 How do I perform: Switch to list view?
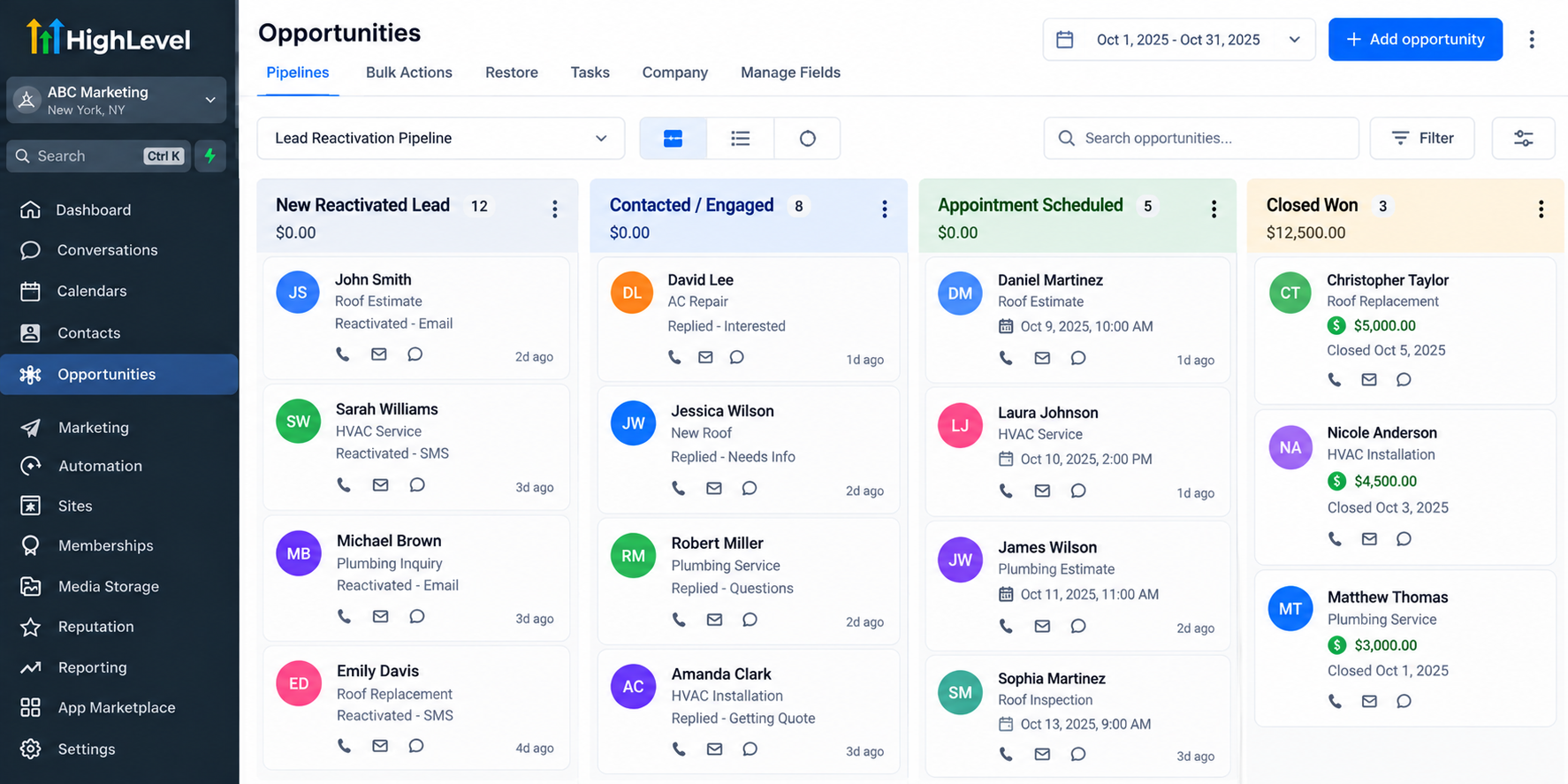[741, 138]
